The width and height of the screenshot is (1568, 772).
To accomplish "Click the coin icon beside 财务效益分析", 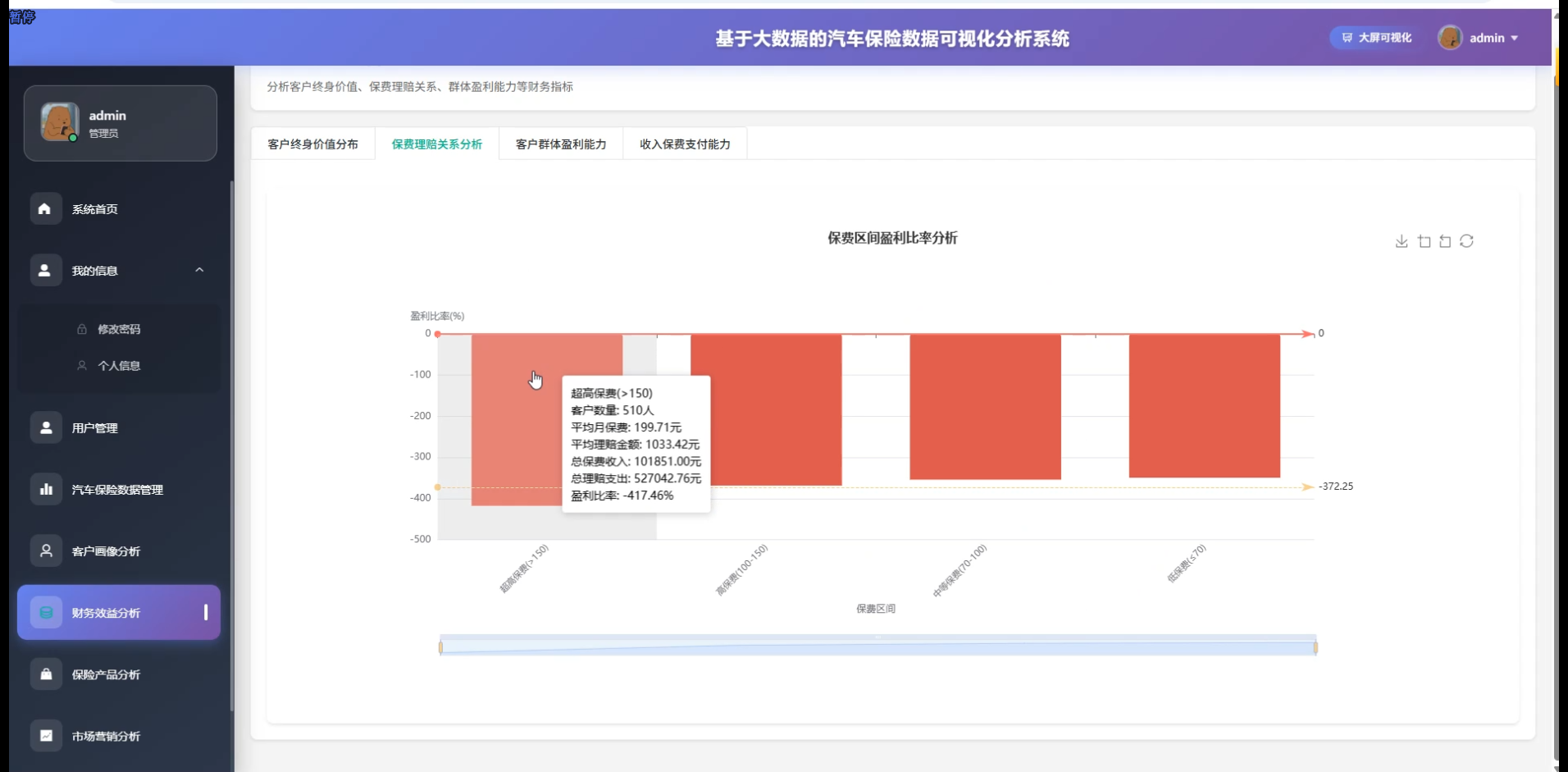I will tap(46, 613).
